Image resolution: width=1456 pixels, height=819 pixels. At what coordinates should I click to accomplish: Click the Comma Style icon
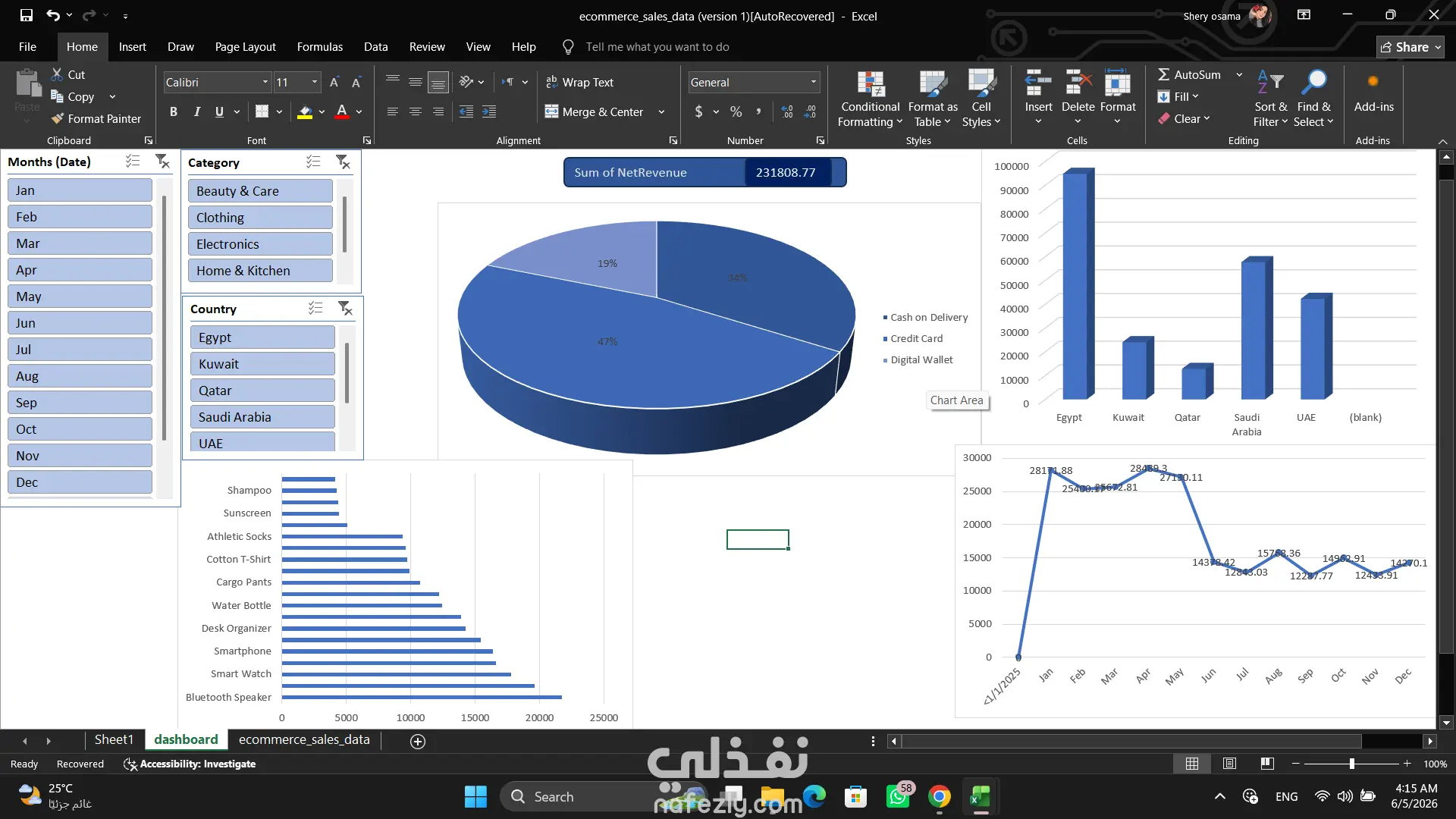758,111
